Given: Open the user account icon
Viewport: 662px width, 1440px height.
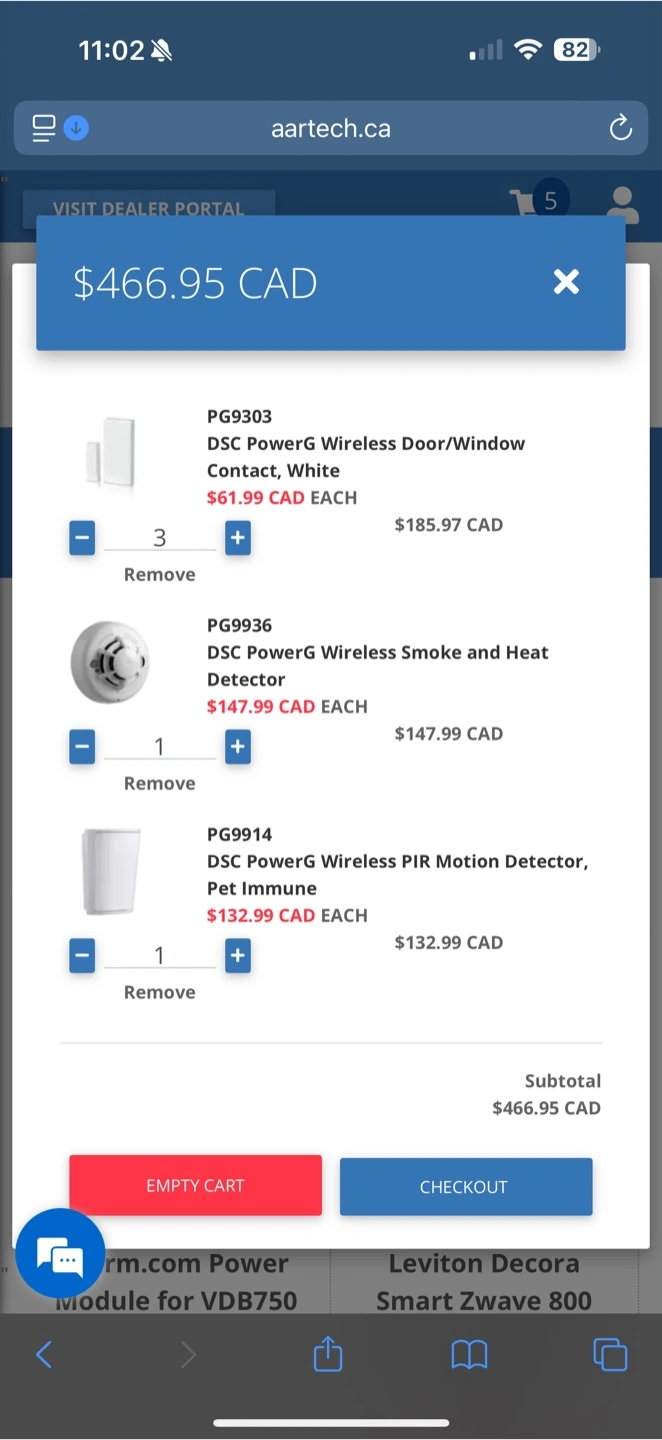Looking at the screenshot, I should point(622,204).
